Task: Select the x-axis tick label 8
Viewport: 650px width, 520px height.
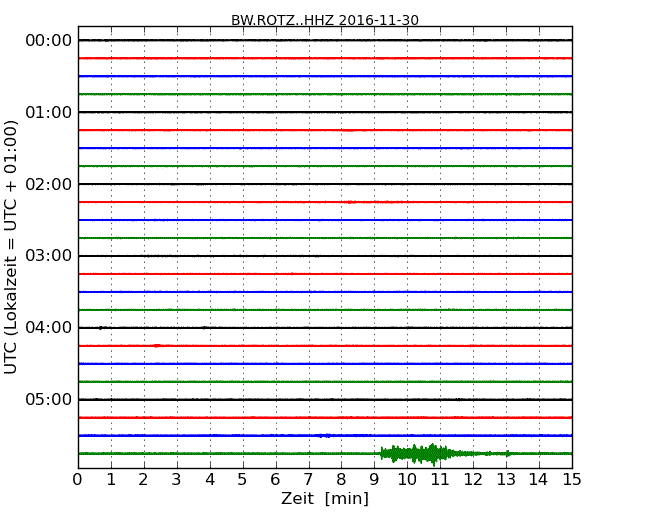Action: [341, 480]
